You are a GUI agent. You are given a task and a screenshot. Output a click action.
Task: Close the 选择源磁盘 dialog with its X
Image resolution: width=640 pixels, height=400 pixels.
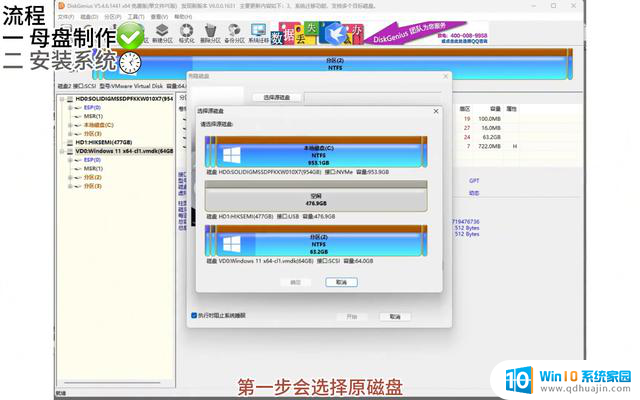436,111
